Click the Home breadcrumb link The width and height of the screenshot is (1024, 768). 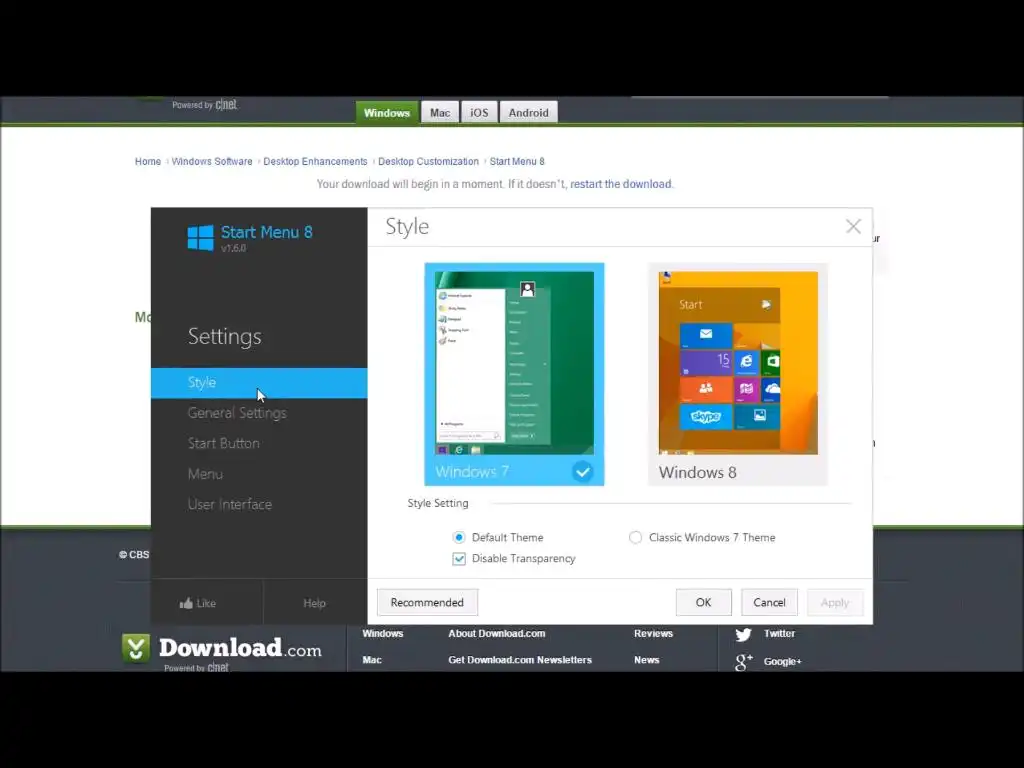point(148,161)
